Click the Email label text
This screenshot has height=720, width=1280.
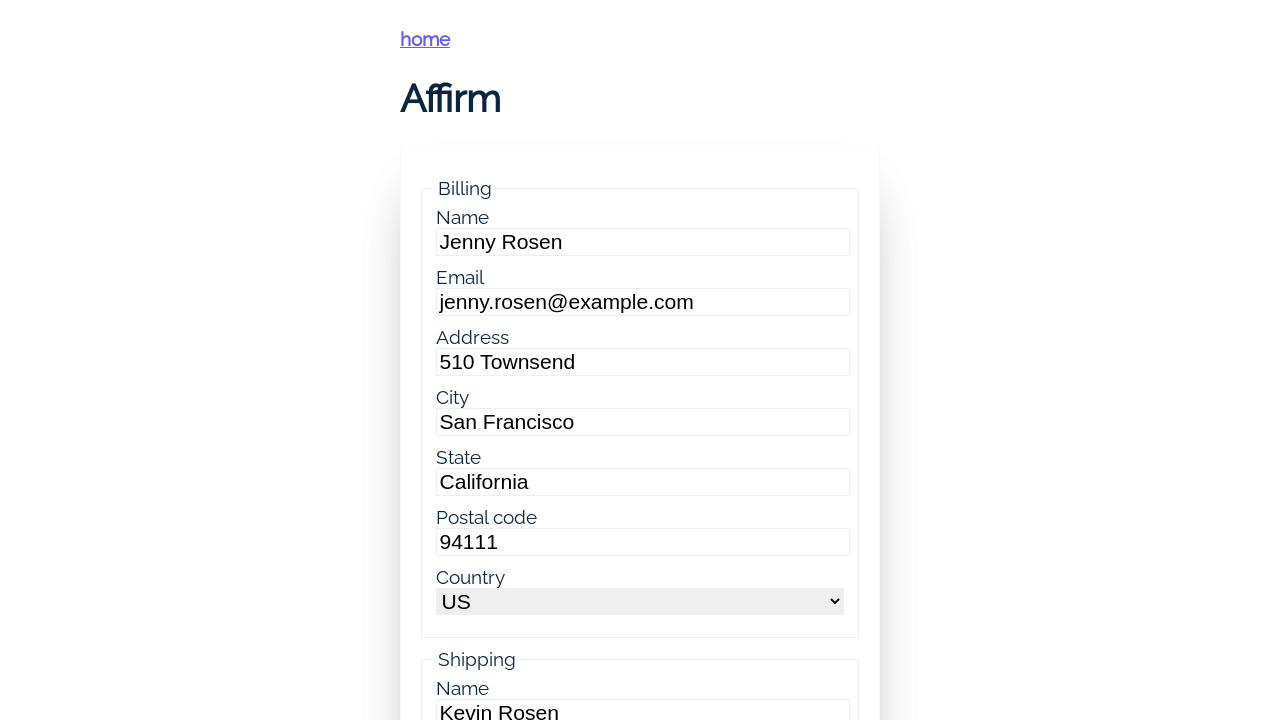[460, 277]
